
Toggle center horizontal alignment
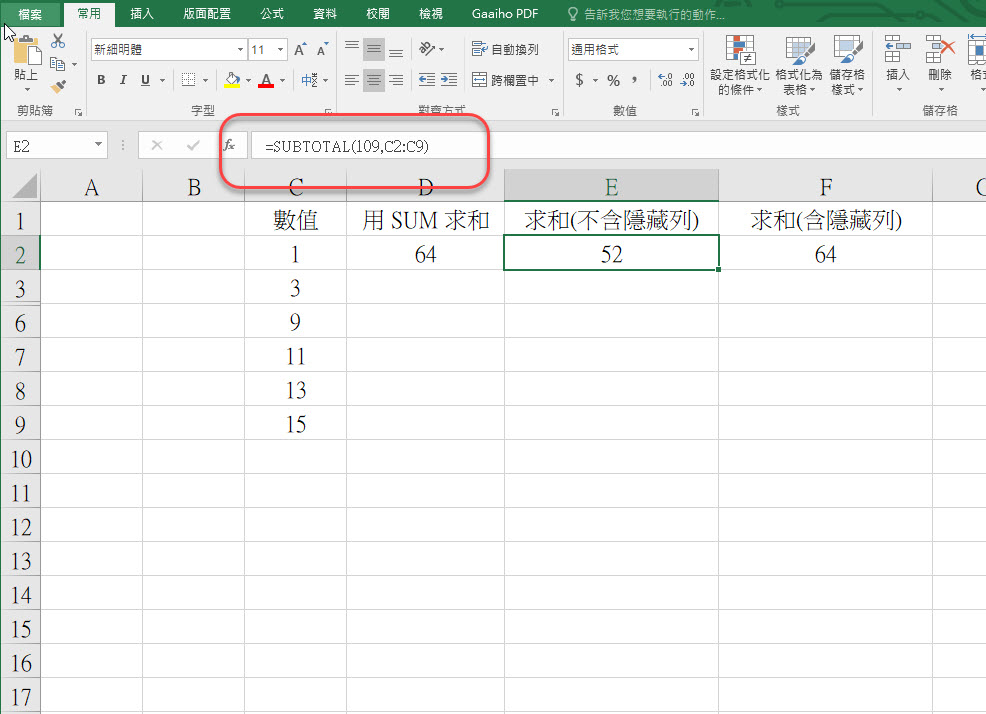point(374,80)
